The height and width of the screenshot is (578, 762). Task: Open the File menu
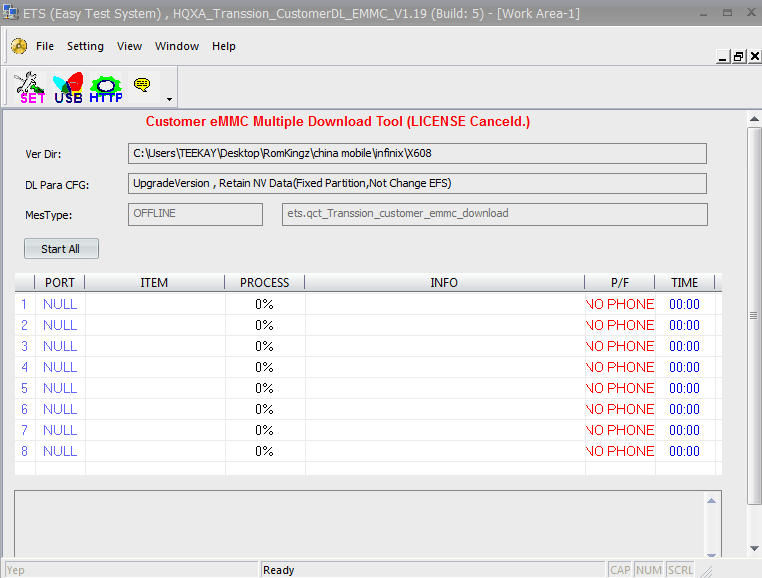tap(45, 46)
